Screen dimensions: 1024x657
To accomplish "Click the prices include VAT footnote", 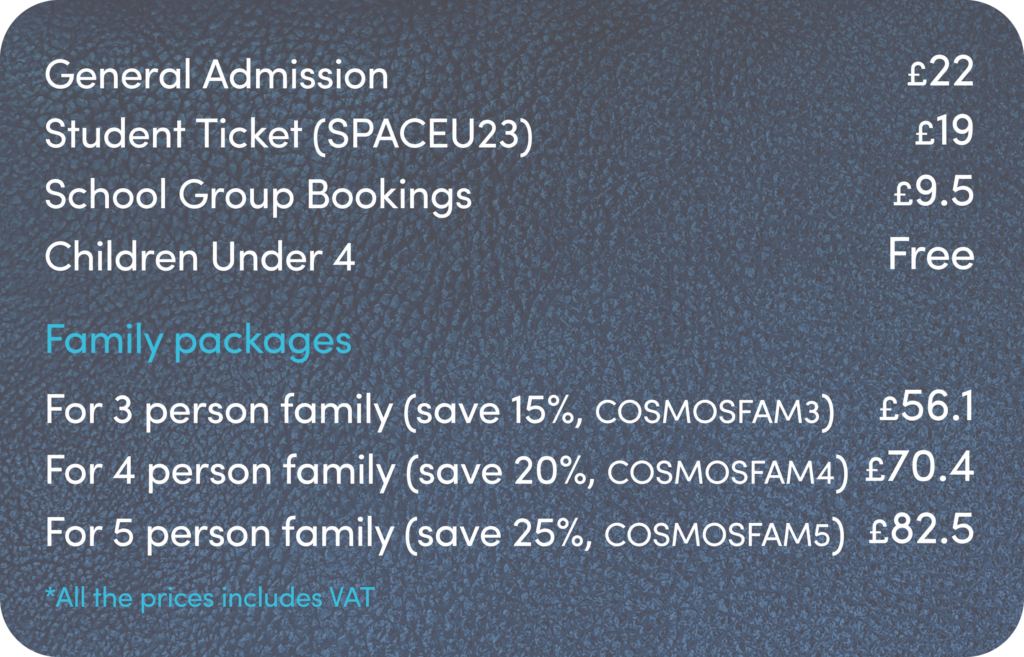I will (x=210, y=598).
